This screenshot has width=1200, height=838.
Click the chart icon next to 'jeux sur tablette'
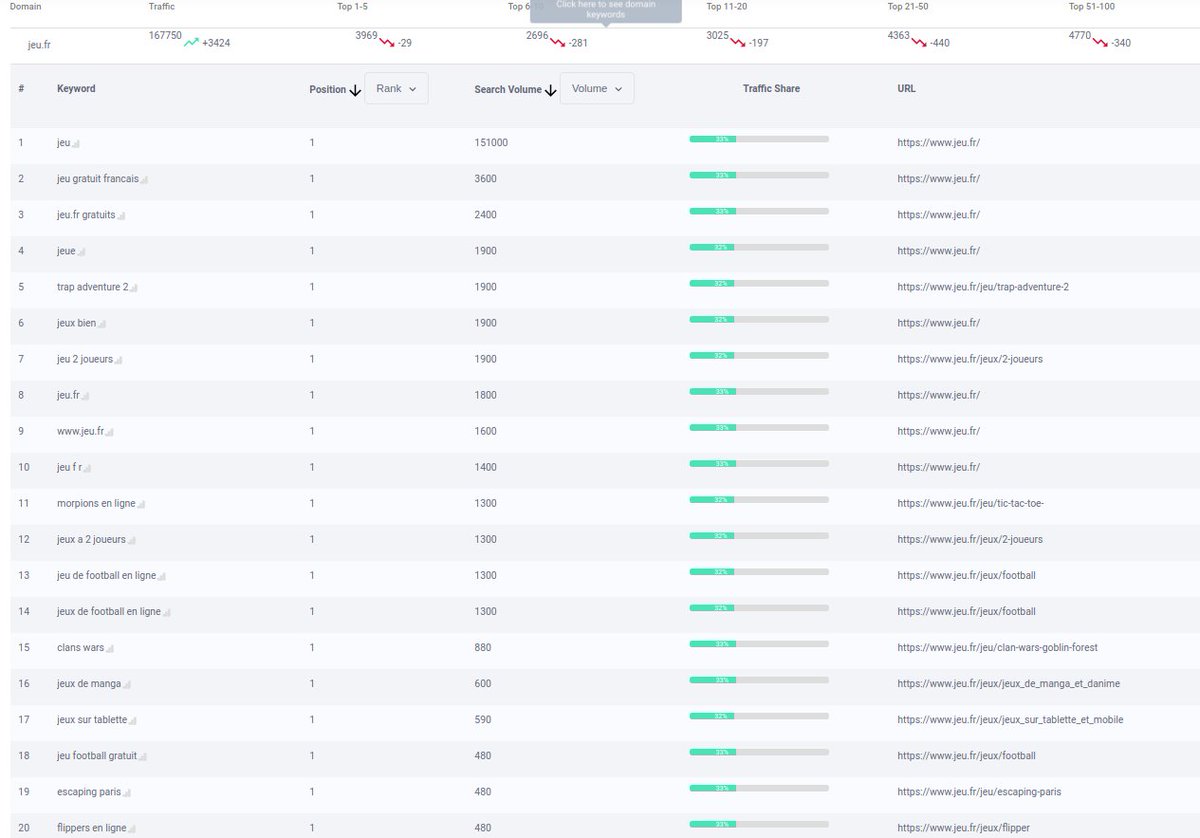(134, 721)
